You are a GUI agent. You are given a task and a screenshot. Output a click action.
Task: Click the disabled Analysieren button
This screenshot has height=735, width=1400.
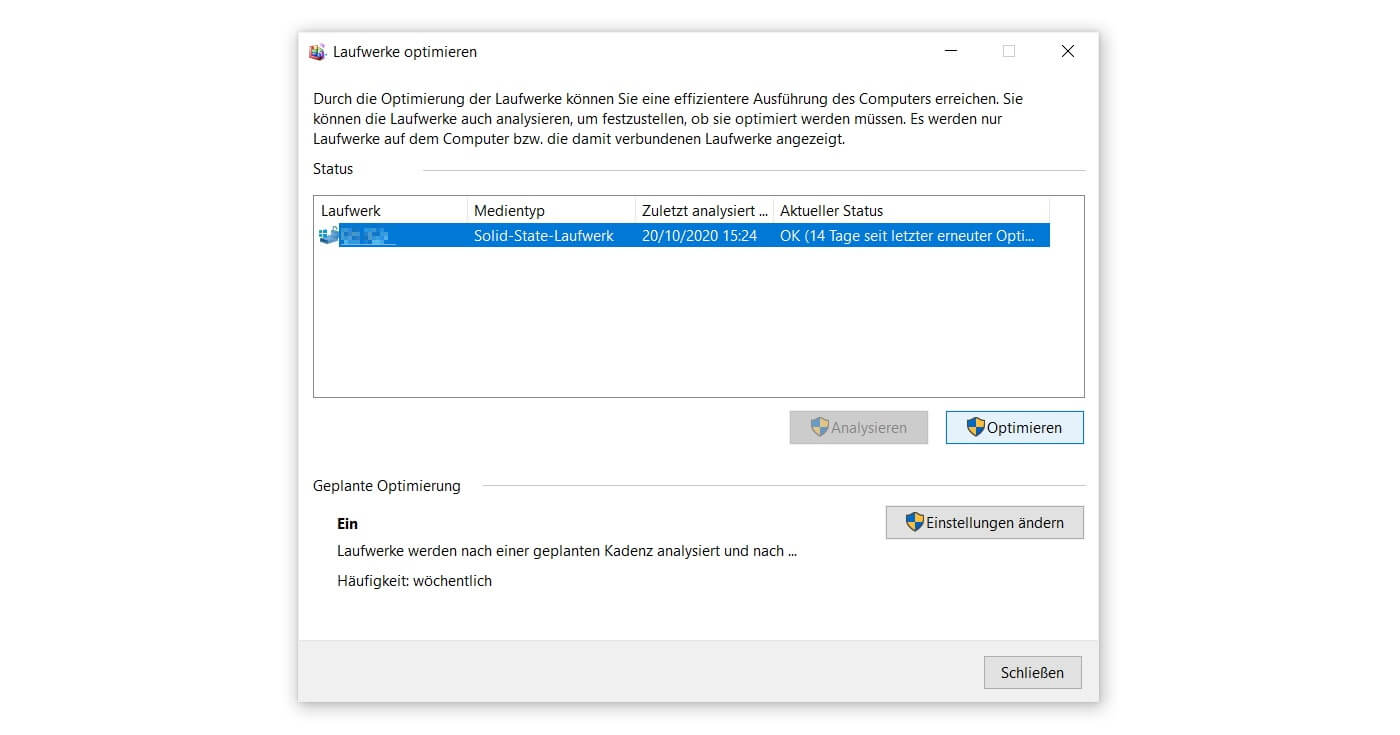point(858,427)
